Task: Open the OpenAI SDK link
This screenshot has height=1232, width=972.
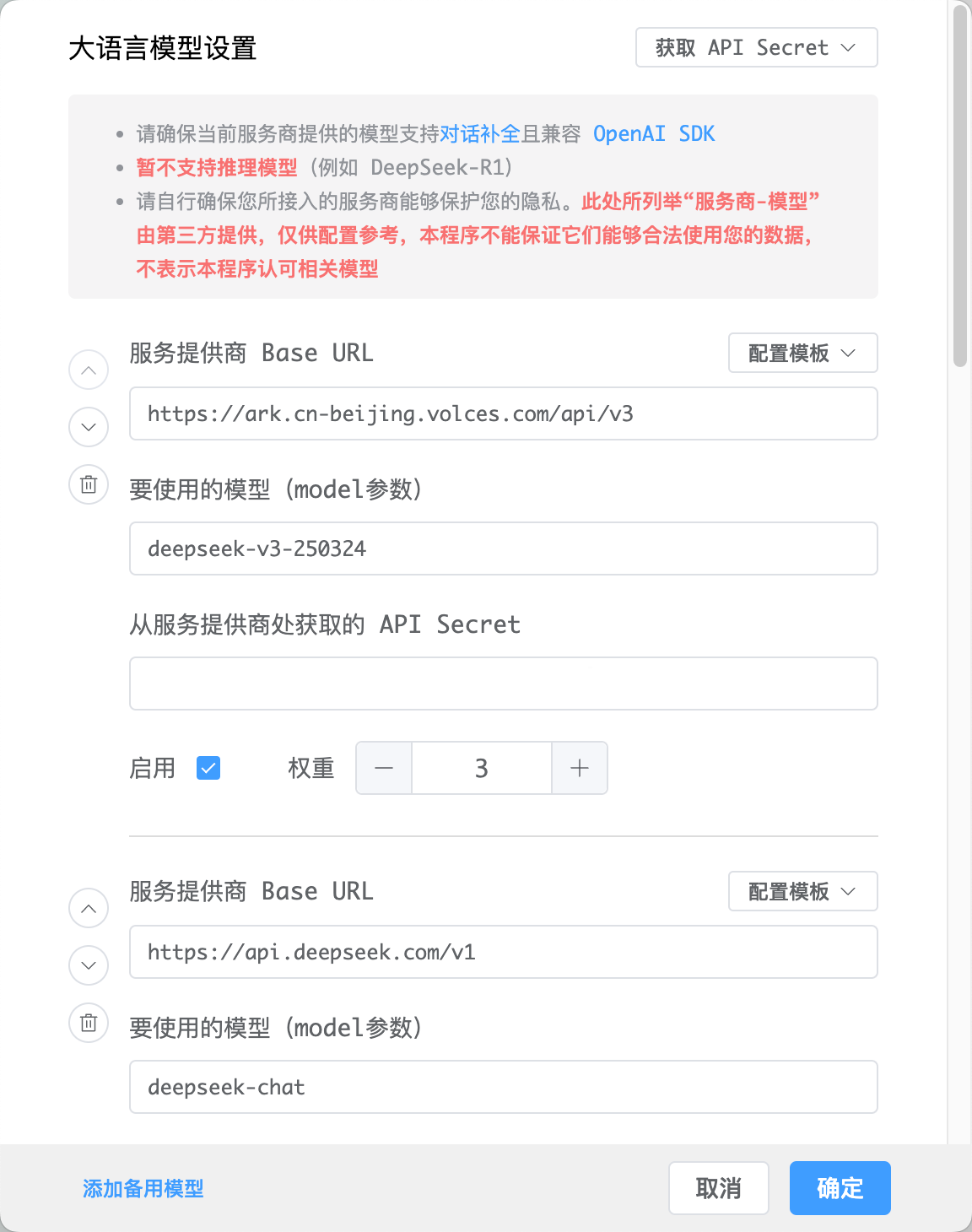Action: tap(655, 133)
